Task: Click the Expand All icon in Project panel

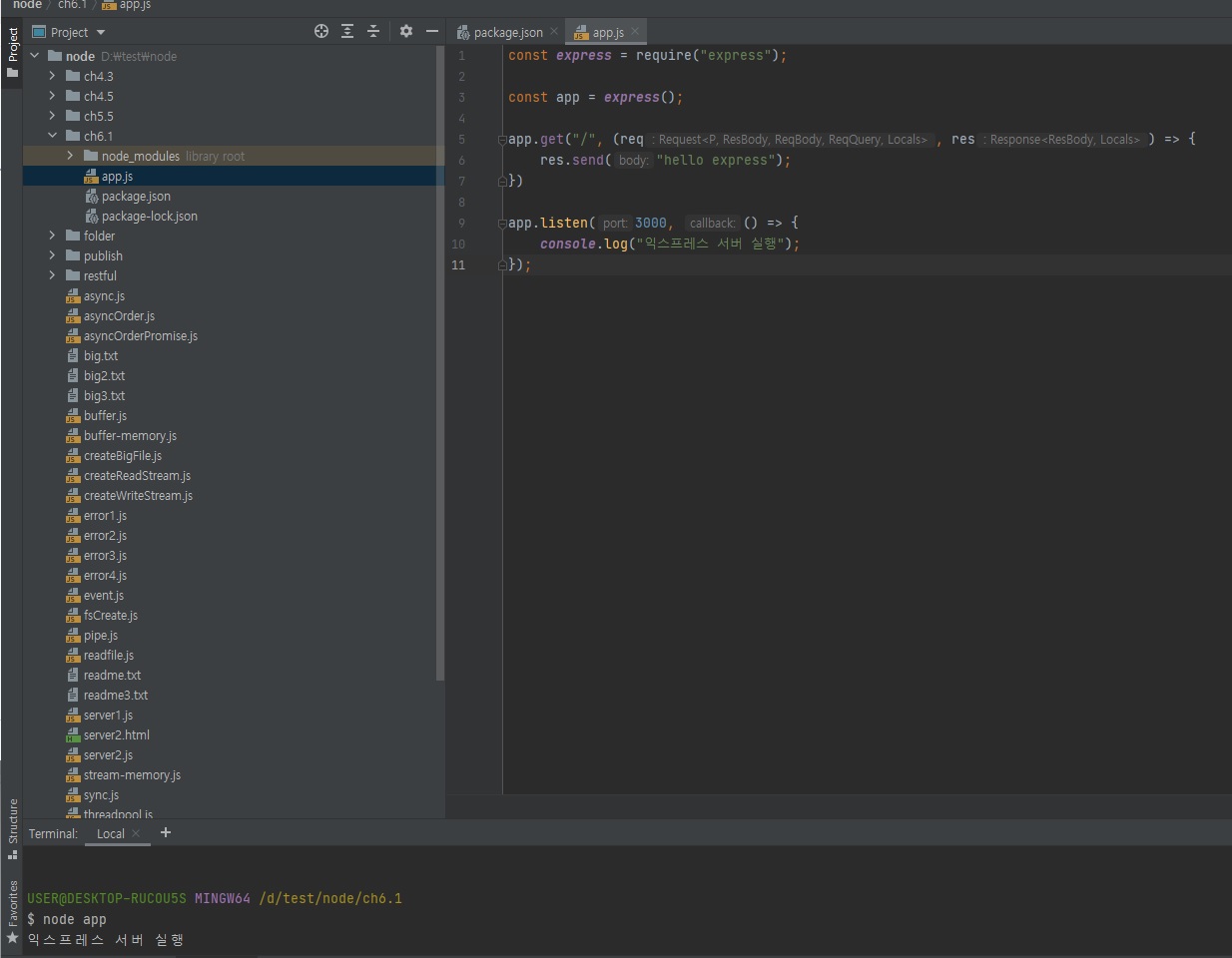Action: [x=347, y=32]
